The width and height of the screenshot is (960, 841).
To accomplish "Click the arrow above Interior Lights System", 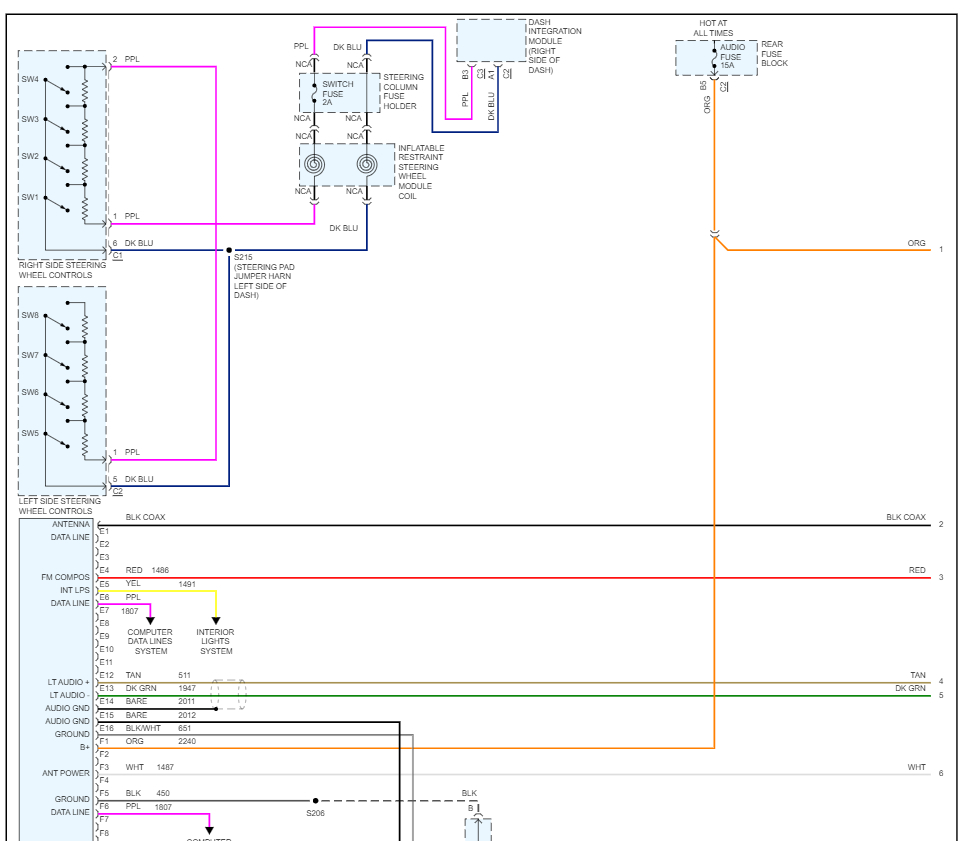I will point(216,620).
